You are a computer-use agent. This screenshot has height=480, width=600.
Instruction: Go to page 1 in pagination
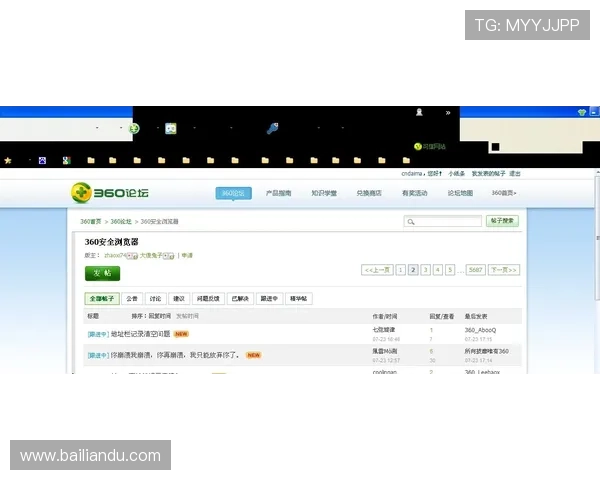[401, 270]
